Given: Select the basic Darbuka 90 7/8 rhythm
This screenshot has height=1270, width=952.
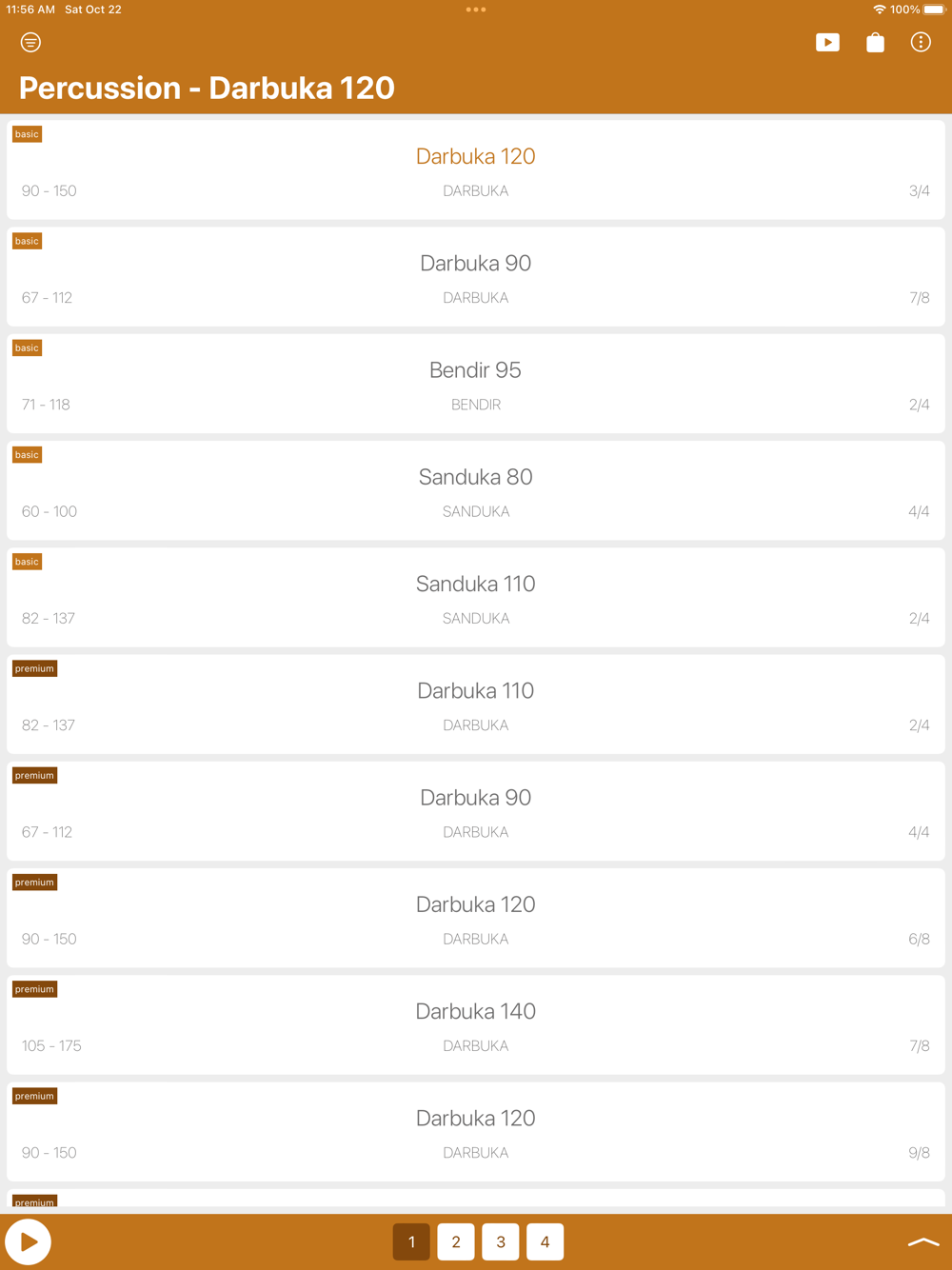Looking at the screenshot, I should 476,277.
